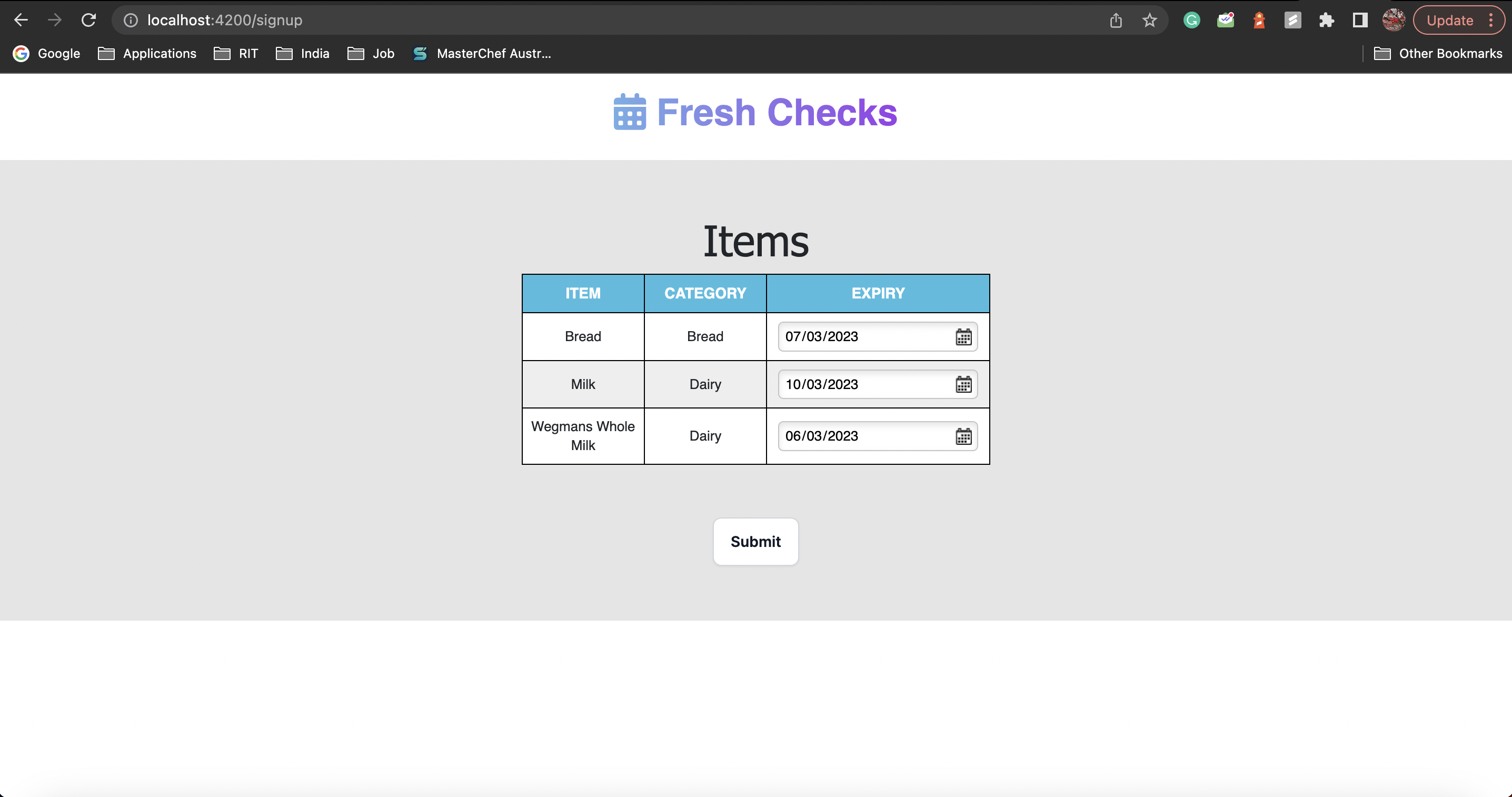1512x797 pixels.
Task: Open the Job bookmarks folder
Action: tap(371, 53)
